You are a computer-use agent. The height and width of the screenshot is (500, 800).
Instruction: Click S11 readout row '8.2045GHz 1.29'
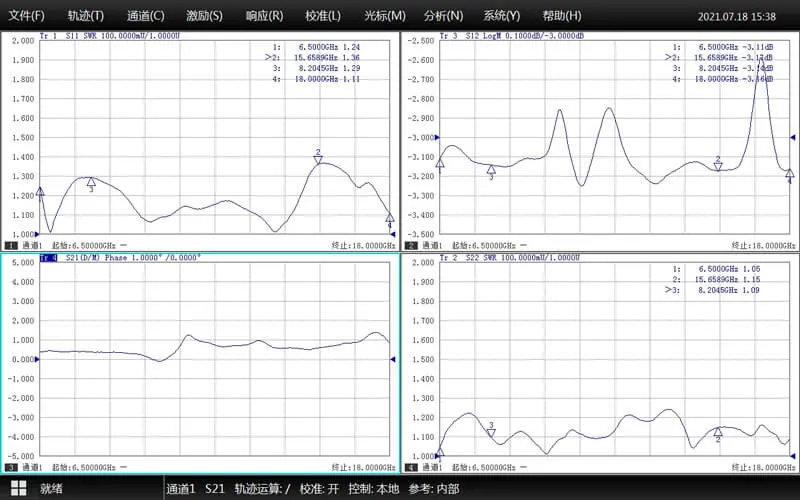(316, 68)
